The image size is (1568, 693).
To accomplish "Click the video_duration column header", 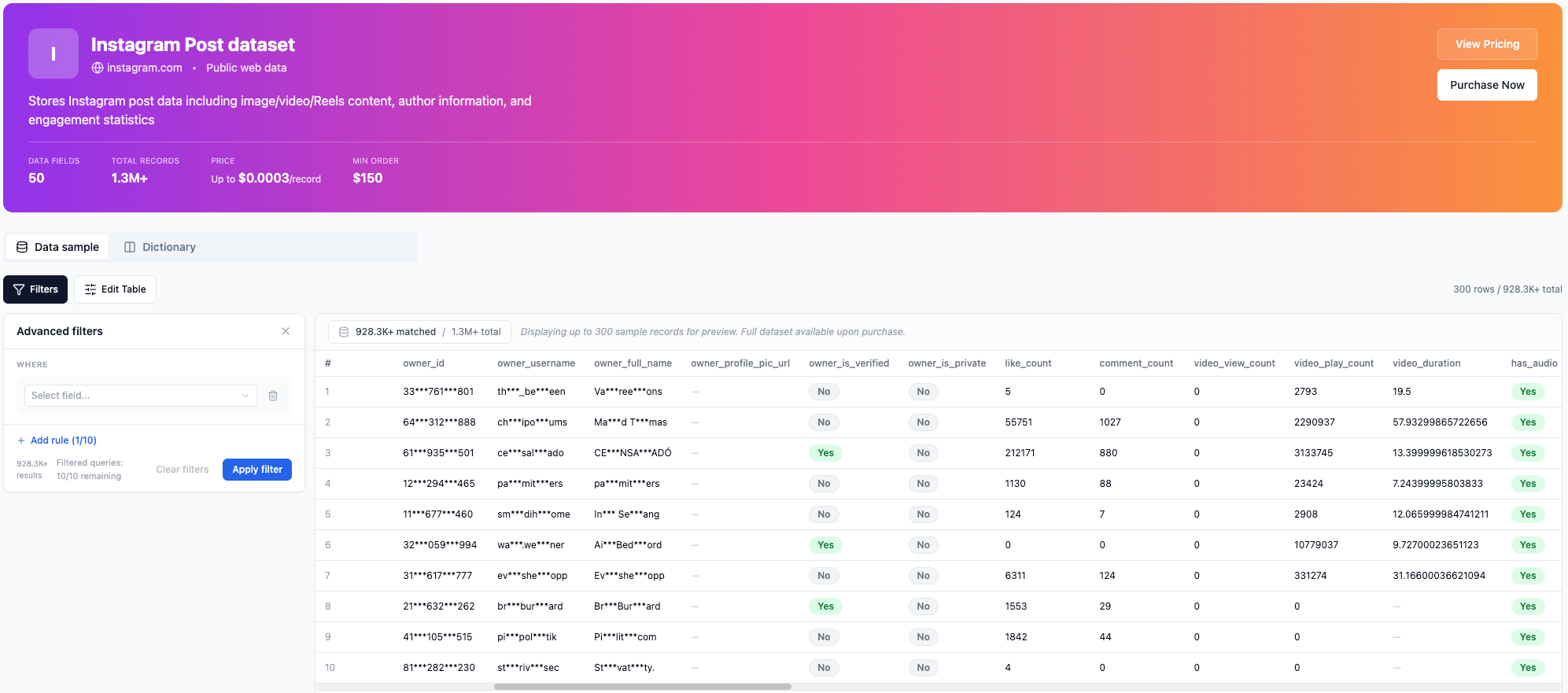I will [x=1426, y=363].
